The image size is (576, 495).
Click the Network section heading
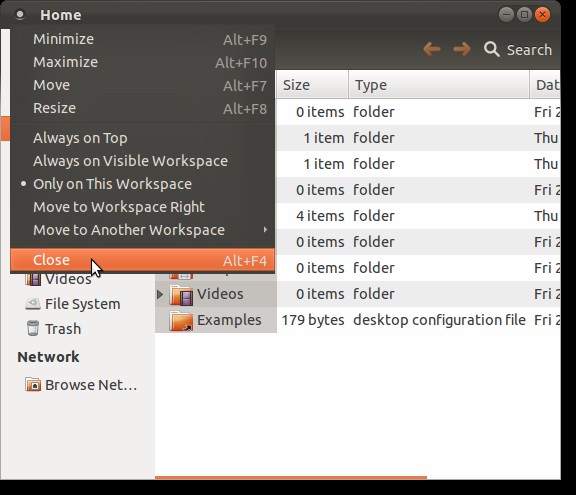click(x=48, y=357)
